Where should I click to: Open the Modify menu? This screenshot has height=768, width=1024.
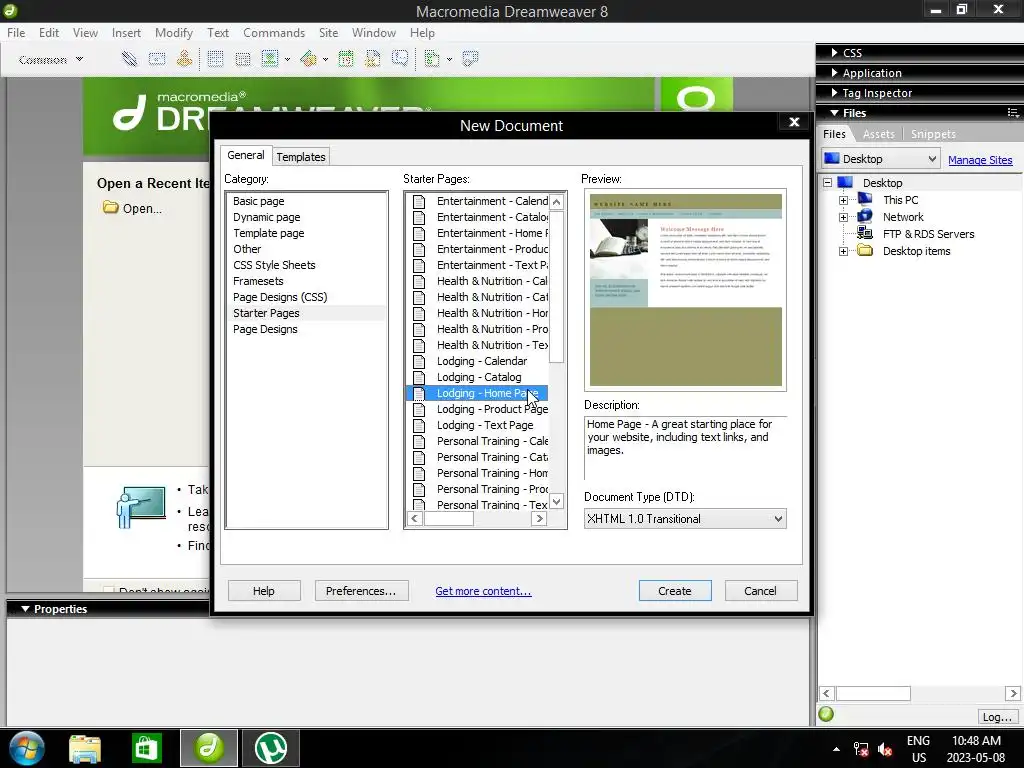point(174,33)
